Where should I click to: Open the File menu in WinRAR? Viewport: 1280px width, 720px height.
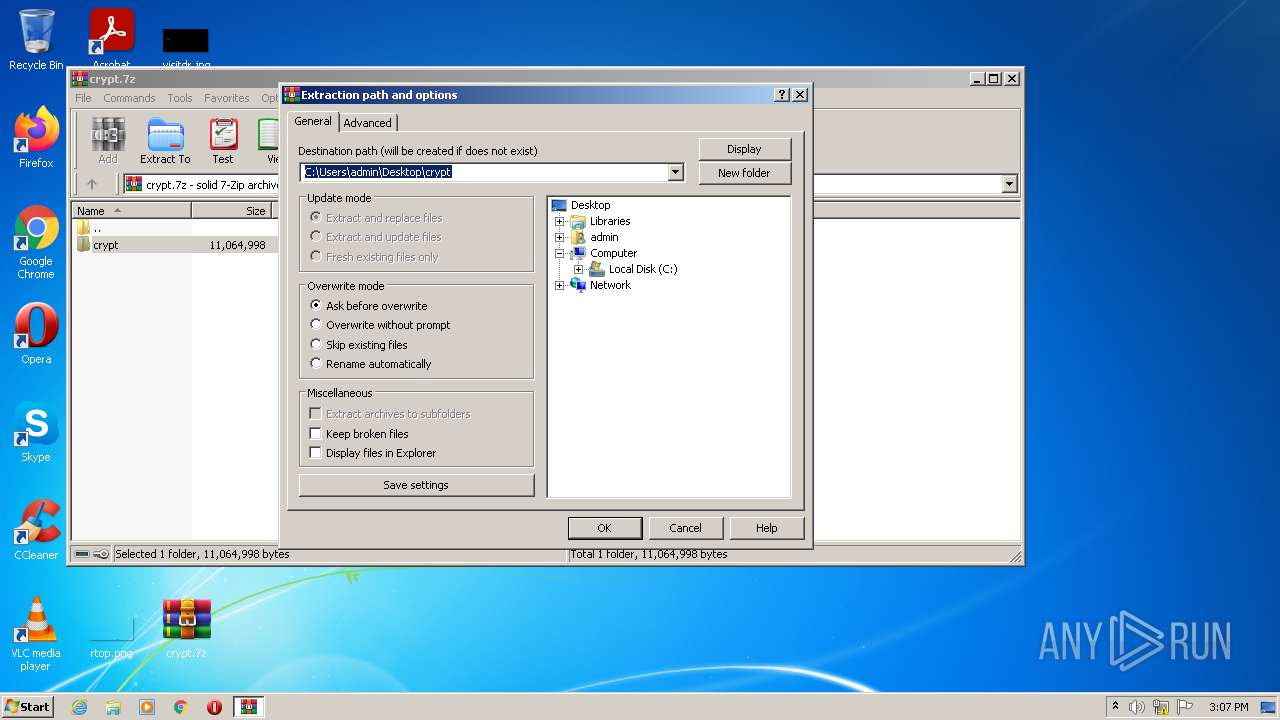point(83,98)
